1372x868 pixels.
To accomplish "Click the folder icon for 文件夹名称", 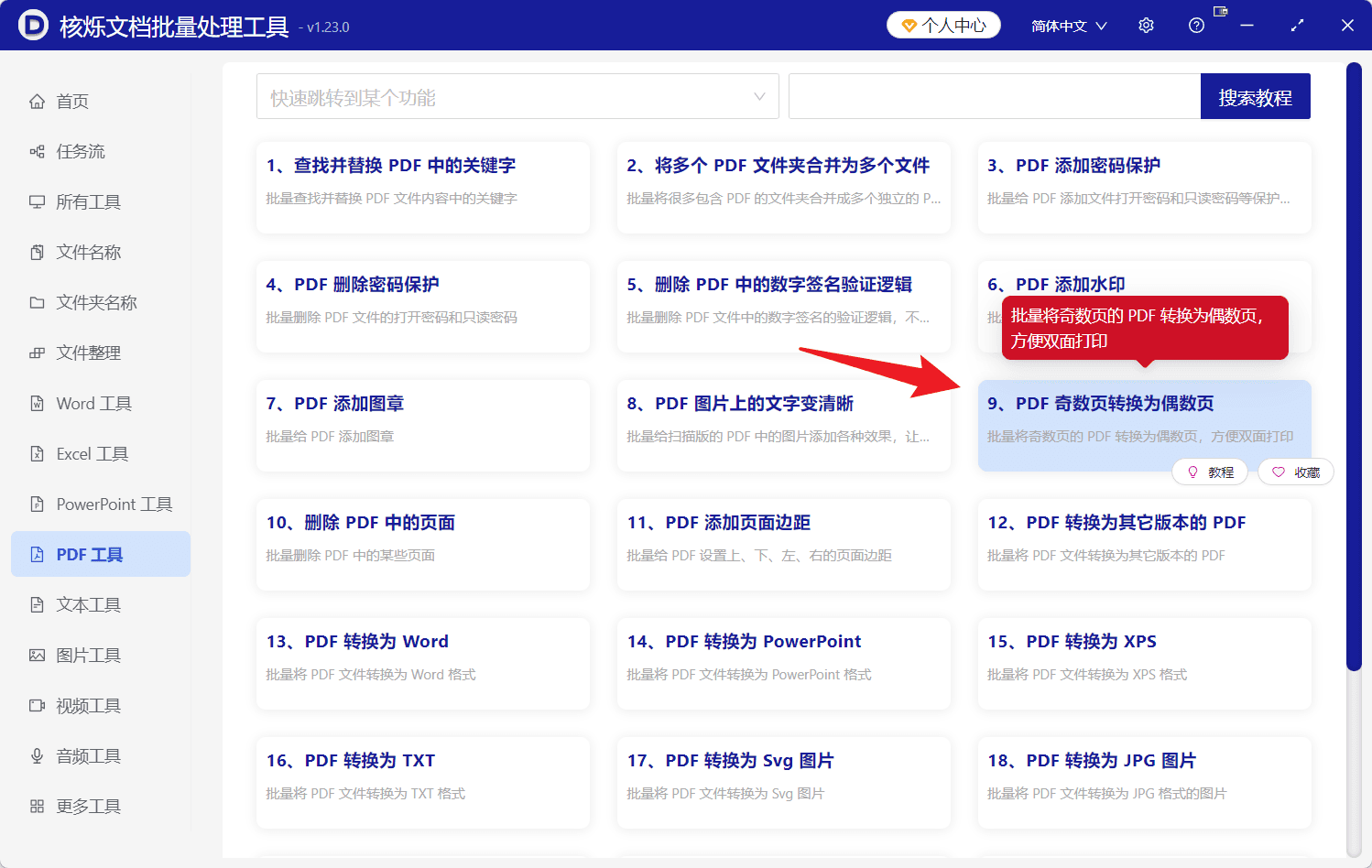I will click(37, 303).
